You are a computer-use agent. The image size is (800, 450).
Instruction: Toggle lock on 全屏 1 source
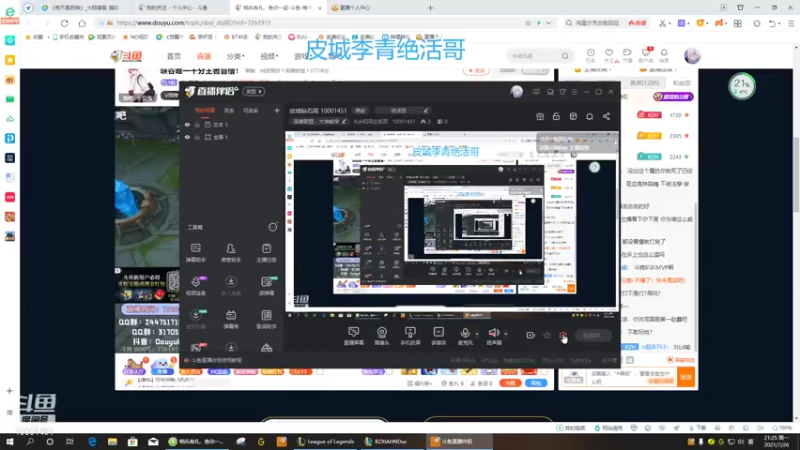[x=197, y=137]
